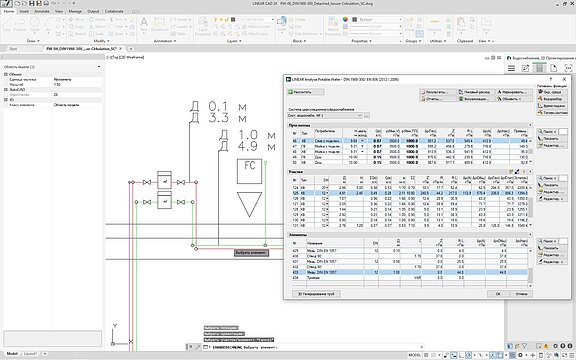The width and height of the screenshot is (576, 360).
Task: Open the color wheel in Properties panel
Action: (345, 19)
